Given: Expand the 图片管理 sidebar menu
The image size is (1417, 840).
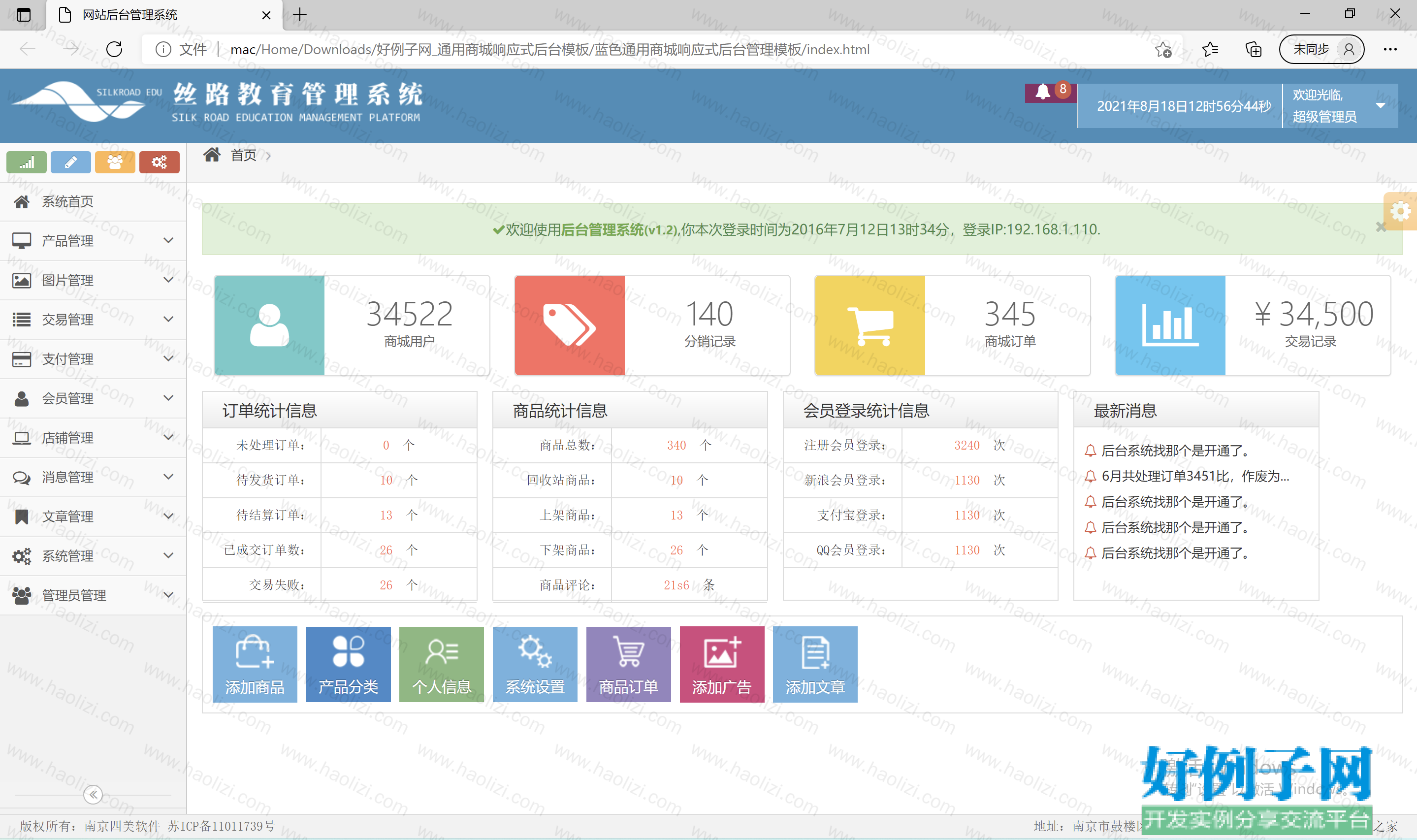Looking at the screenshot, I should 93,280.
